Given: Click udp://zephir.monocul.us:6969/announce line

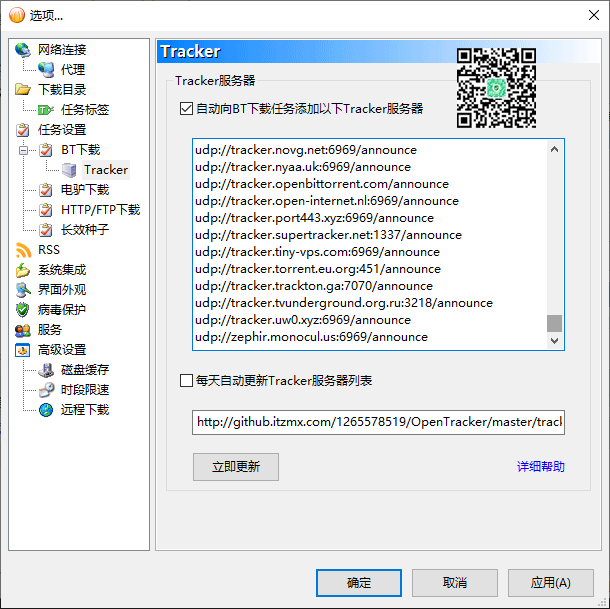Looking at the screenshot, I should click(x=311, y=337).
